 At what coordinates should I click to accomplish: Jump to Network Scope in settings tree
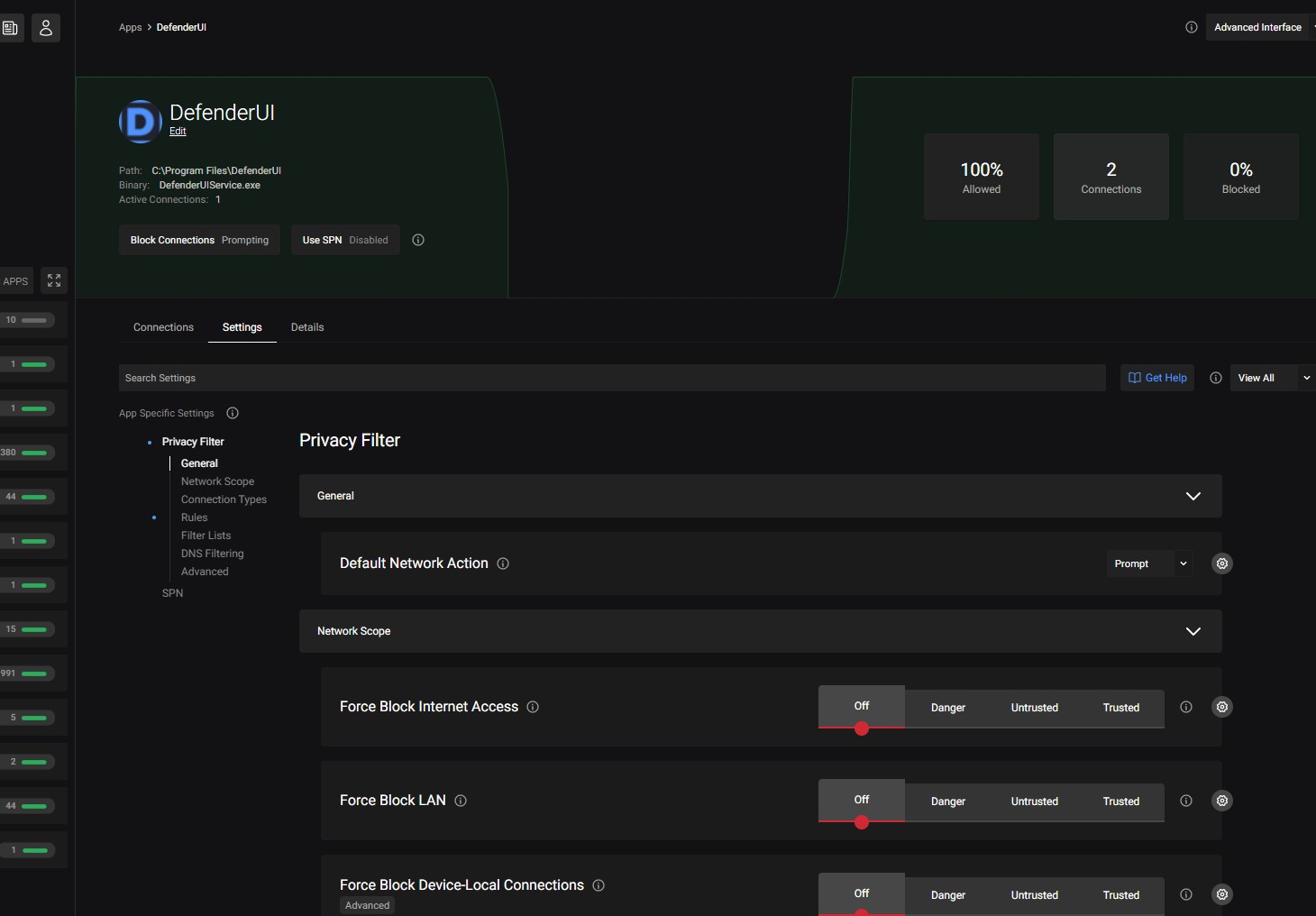click(x=217, y=481)
